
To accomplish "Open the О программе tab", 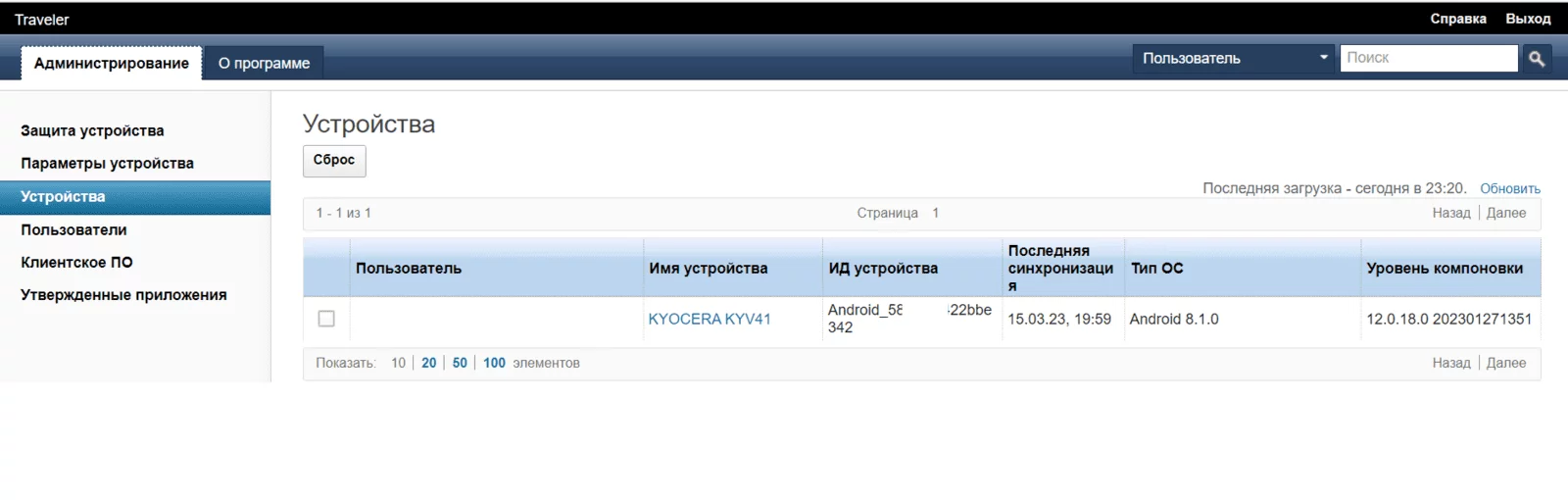I will tap(264, 64).
